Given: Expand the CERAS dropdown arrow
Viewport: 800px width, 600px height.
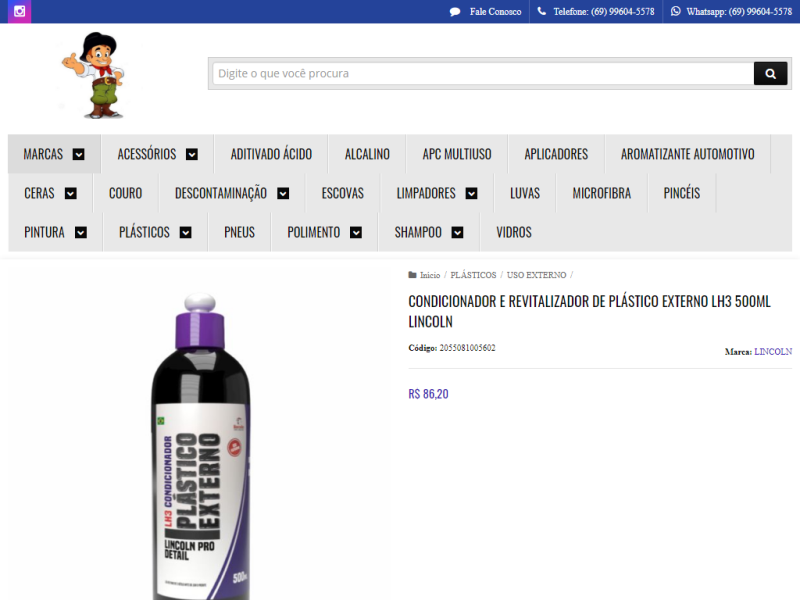Looking at the screenshot, I should pyautogui.click(x=71, y=193).
